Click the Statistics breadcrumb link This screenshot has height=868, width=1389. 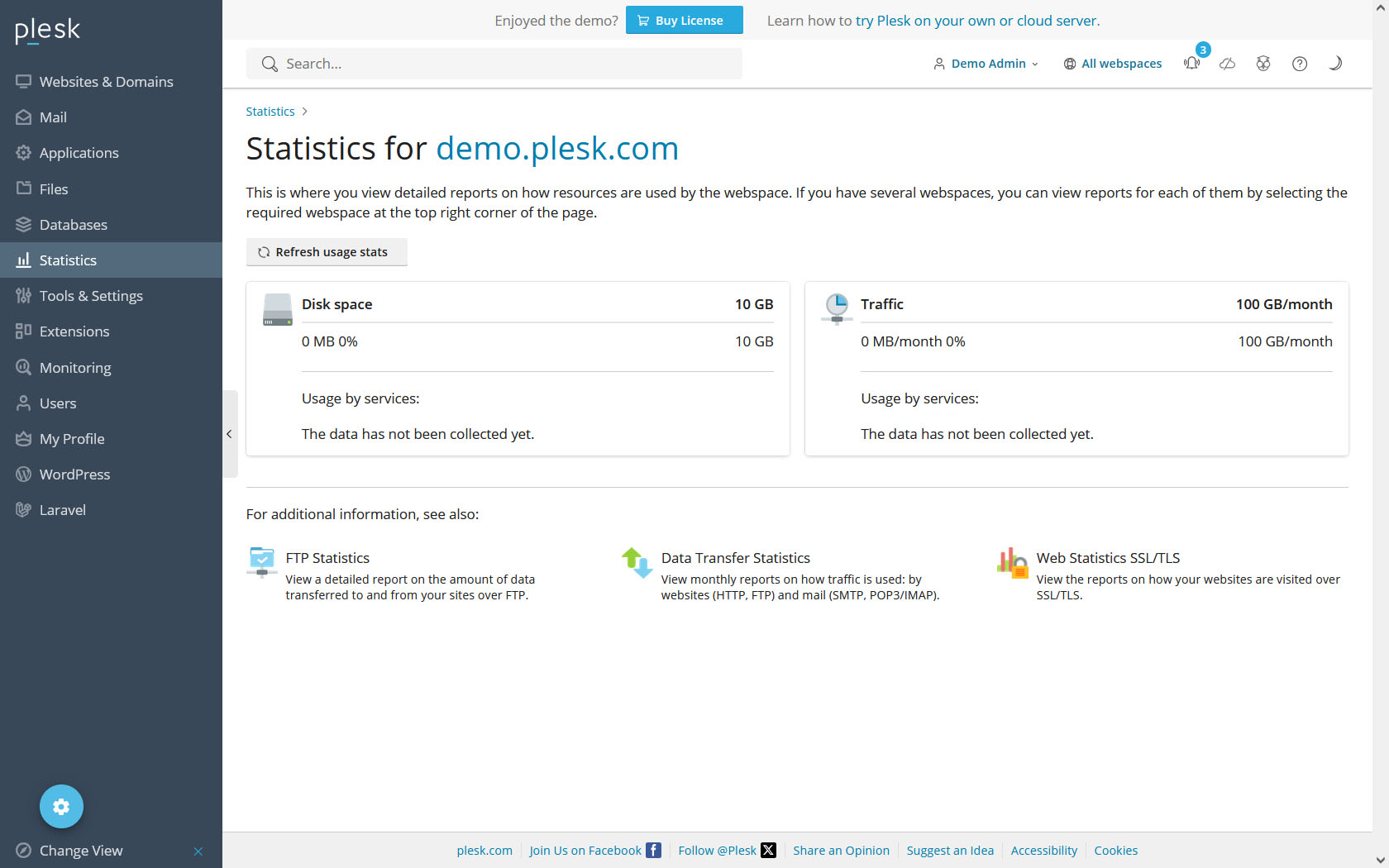coord(270,112)
